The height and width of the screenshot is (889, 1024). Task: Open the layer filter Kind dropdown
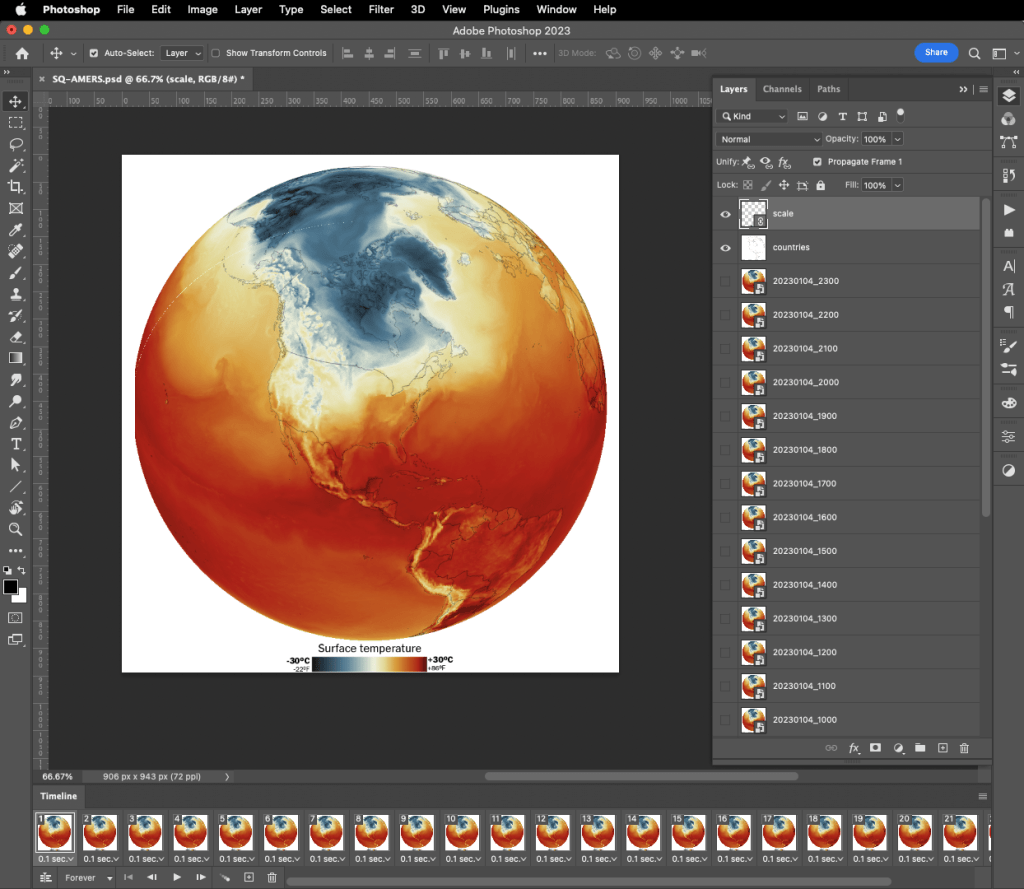753,117
